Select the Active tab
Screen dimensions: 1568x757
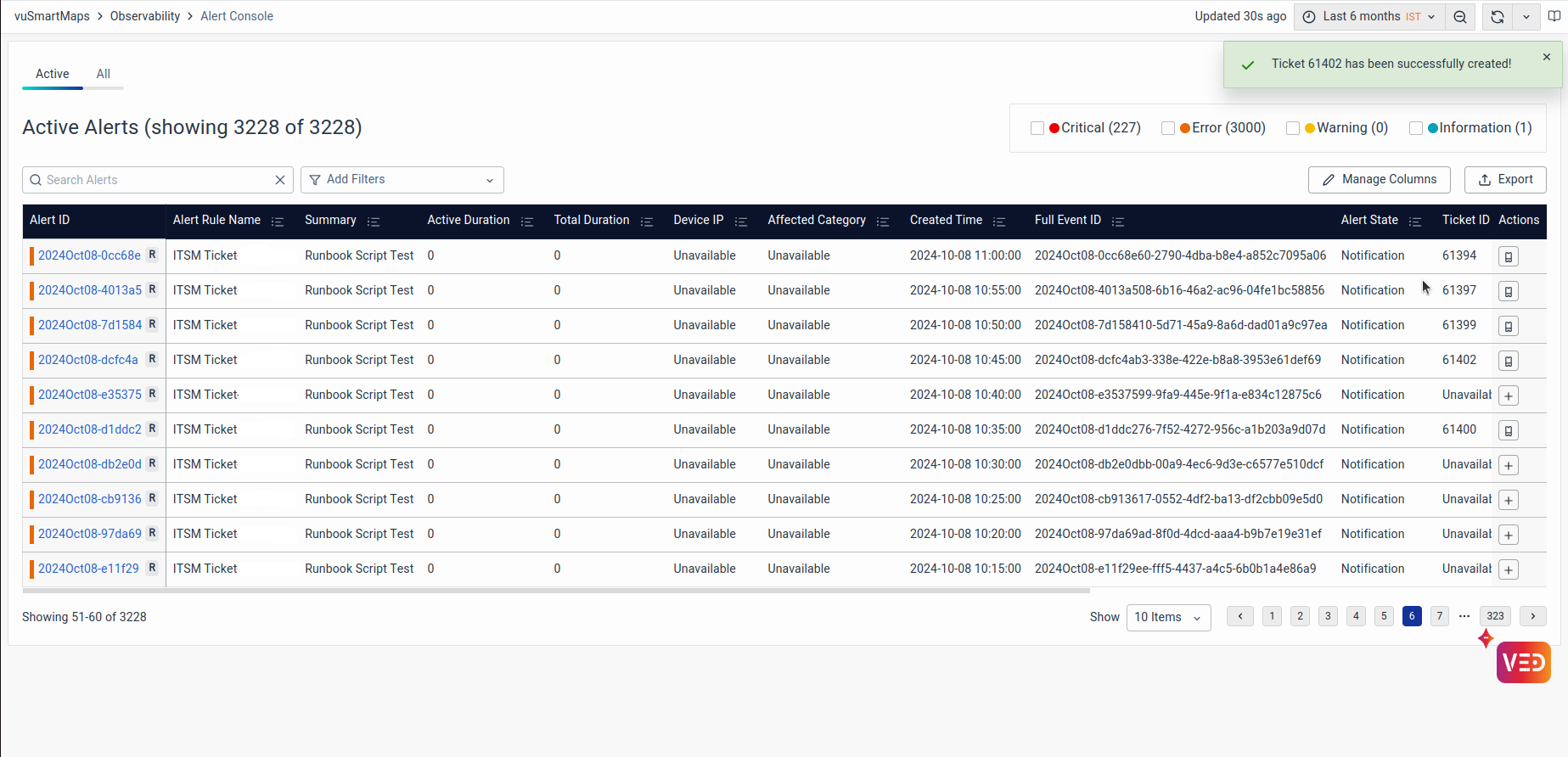coord(53,74)
